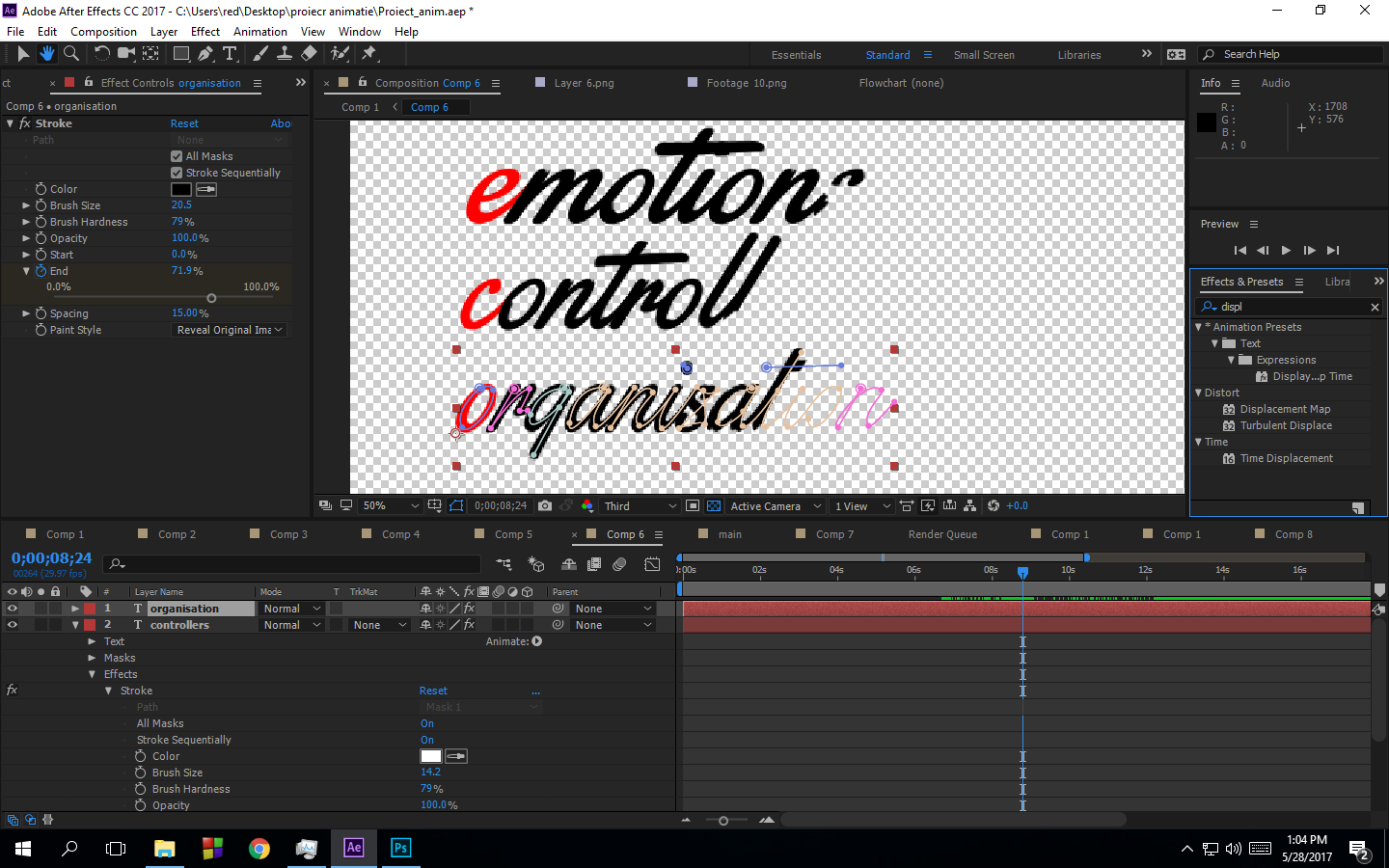Viewport: 1389px width, 868px height.
Task: Hide the organisation layer with eye toggle
Action: click(x=13, y=609)
